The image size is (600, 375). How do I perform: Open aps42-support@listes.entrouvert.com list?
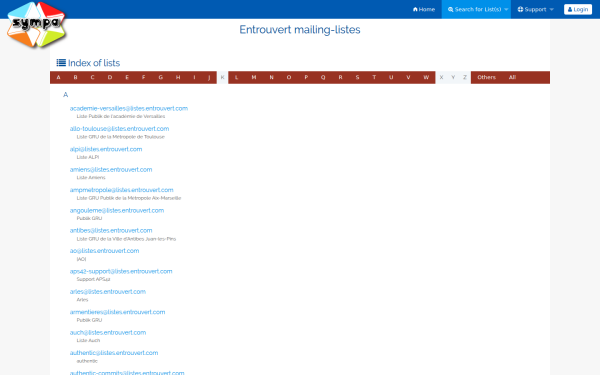pos(121,271)
